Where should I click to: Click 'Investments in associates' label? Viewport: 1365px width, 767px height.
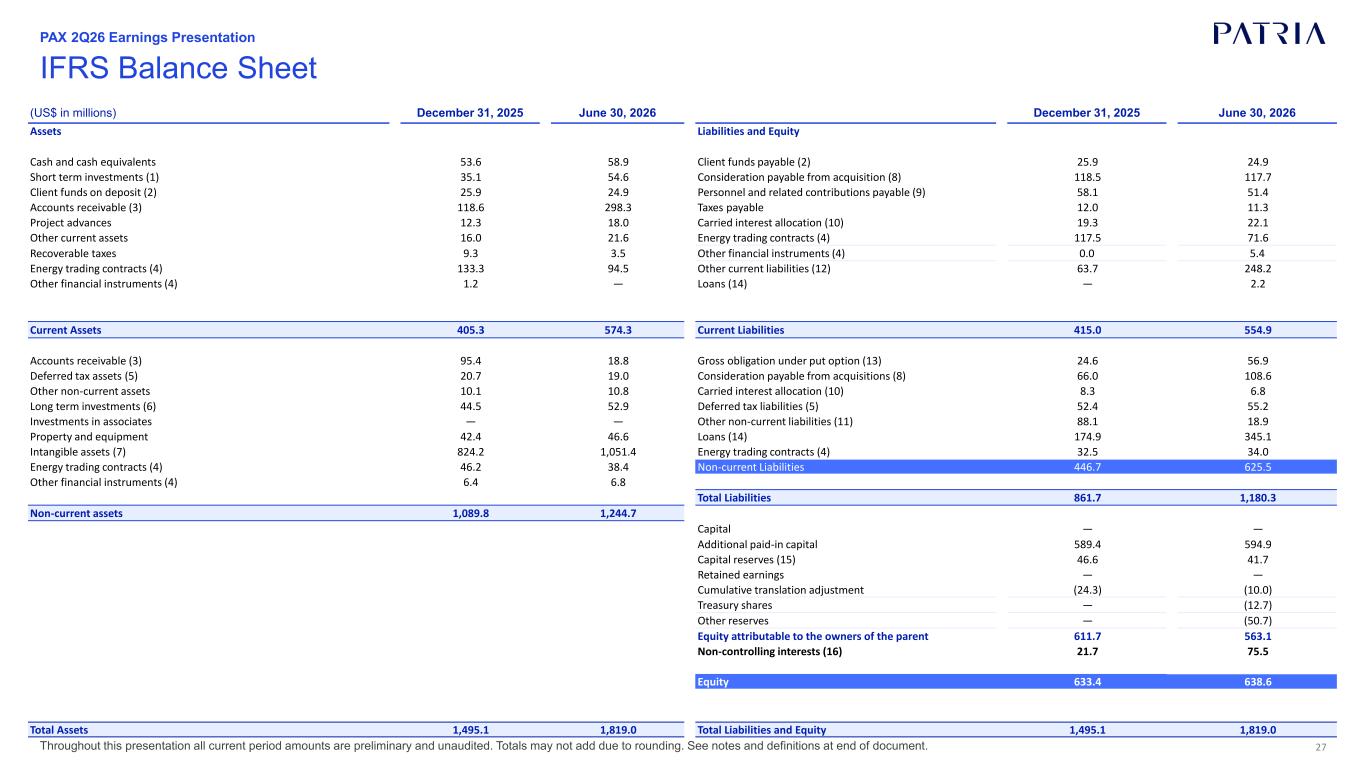coord(91,421)
